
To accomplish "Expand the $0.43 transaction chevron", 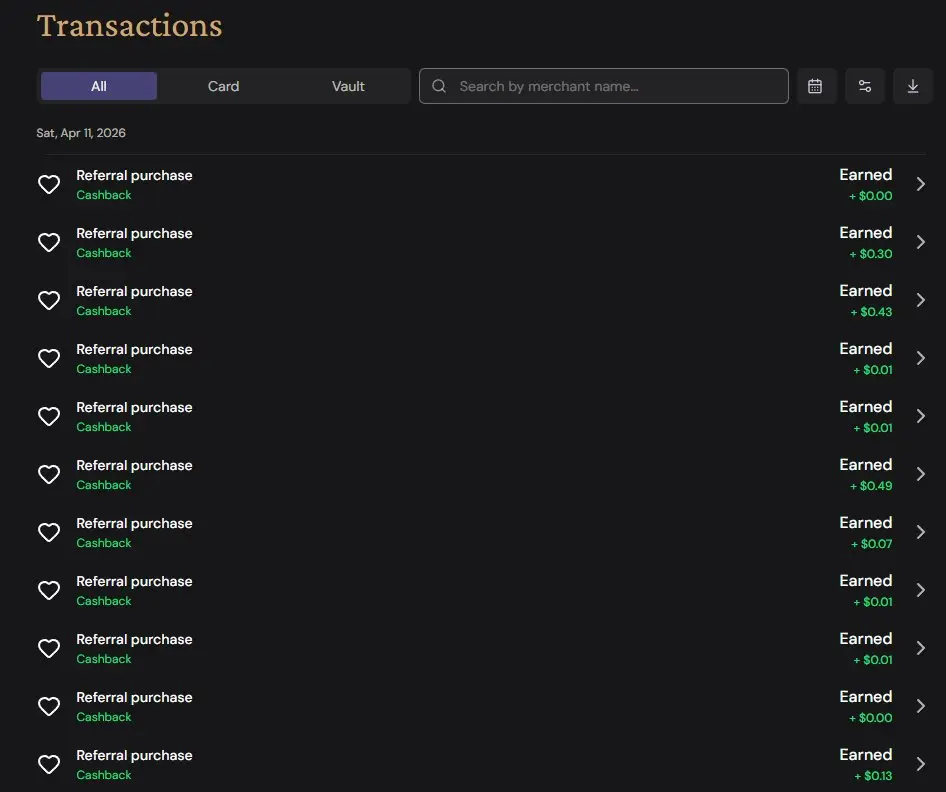I will pyautogui.click(x=921, y=300).
